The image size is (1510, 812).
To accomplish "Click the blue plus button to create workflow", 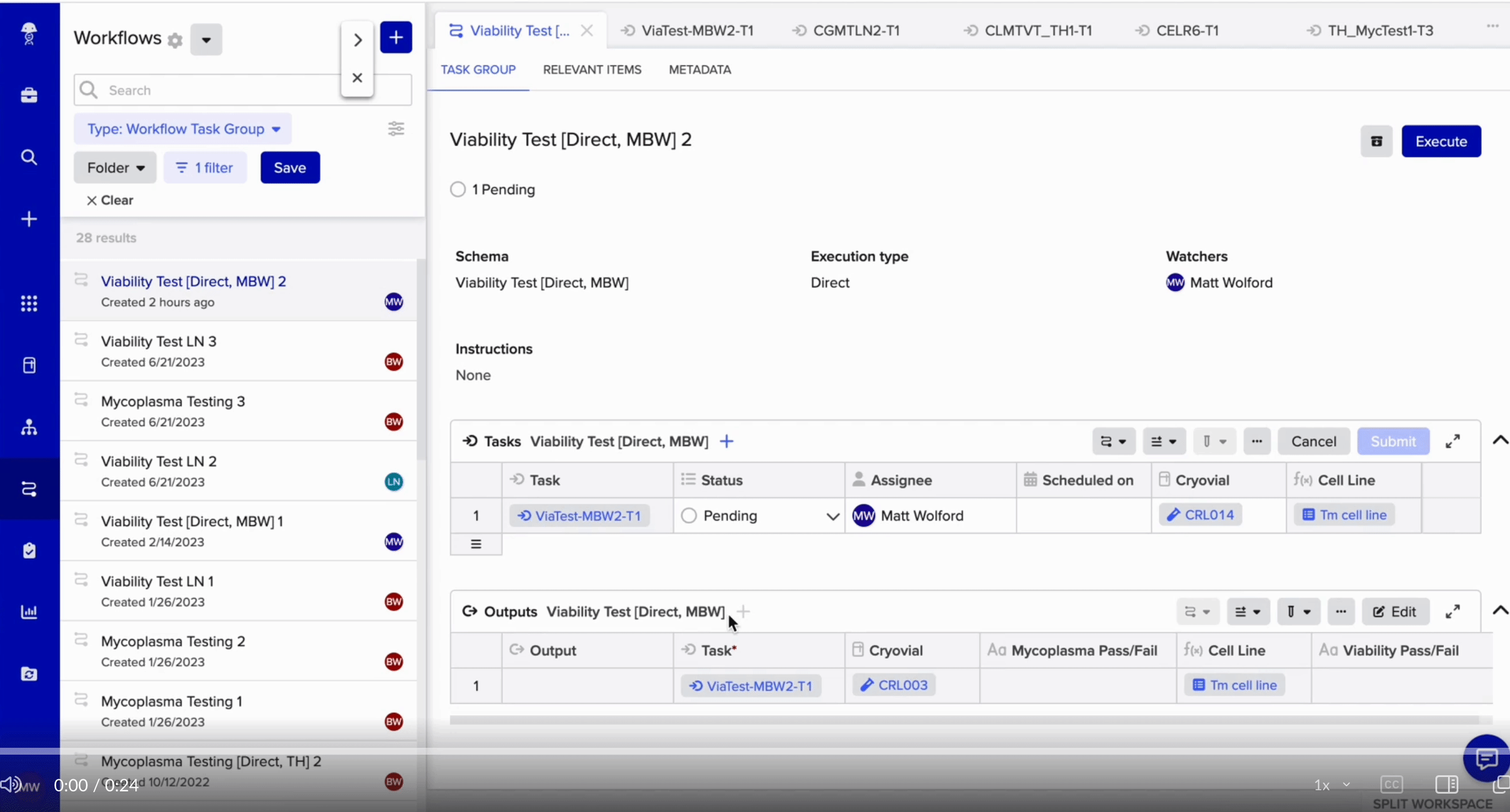I will [396, 37].
